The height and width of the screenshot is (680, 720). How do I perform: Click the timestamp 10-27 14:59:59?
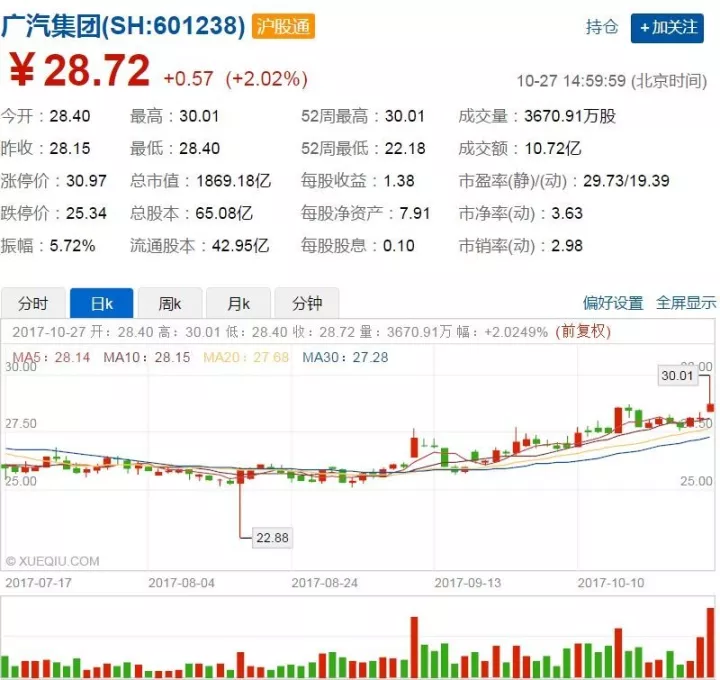pos(571,81)
